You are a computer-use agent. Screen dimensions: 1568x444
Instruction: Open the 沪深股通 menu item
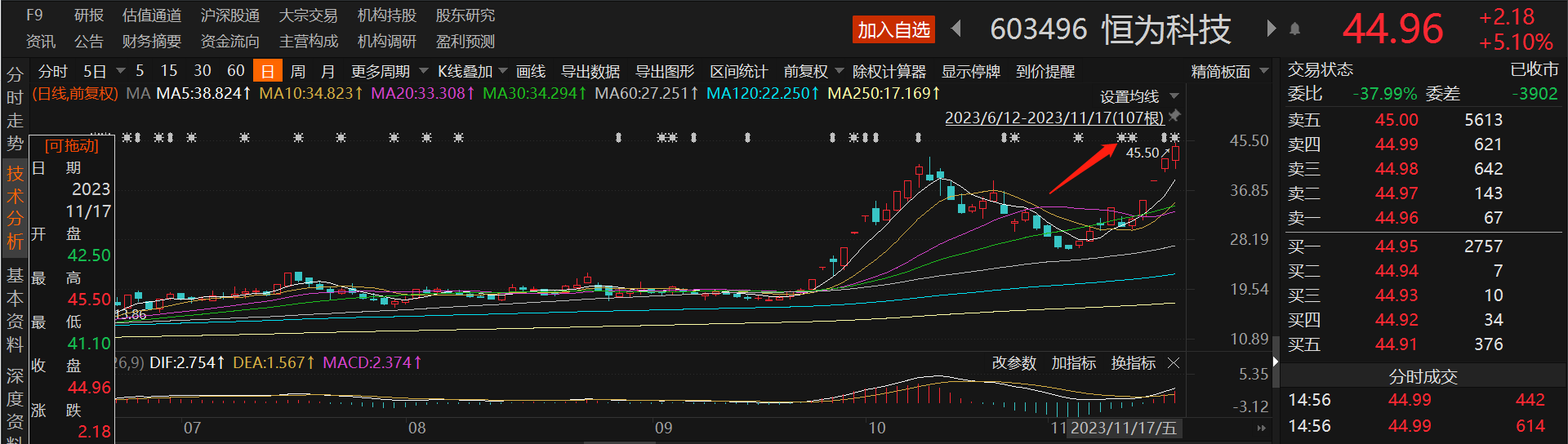pyautogui.click(x=230, y=16)
